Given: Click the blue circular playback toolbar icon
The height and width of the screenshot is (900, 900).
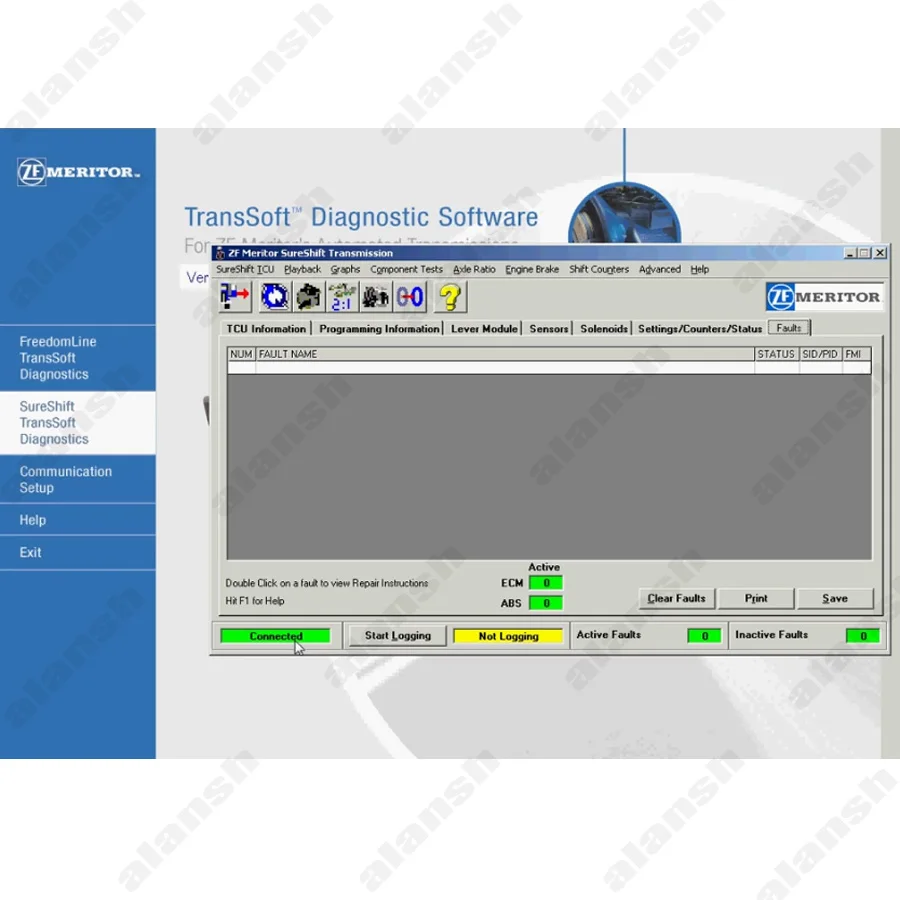Looking at the screenshot, I should [x=275, y=297].
